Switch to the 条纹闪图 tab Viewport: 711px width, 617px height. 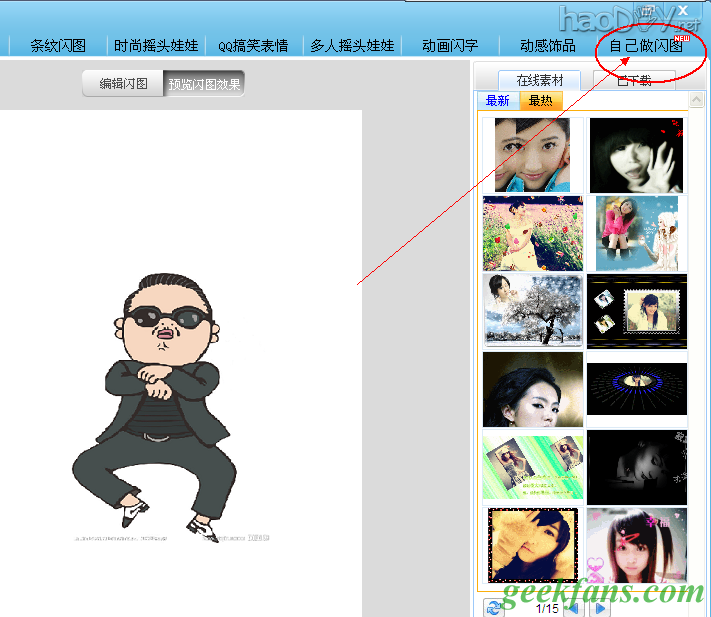(x=57, y=45)
